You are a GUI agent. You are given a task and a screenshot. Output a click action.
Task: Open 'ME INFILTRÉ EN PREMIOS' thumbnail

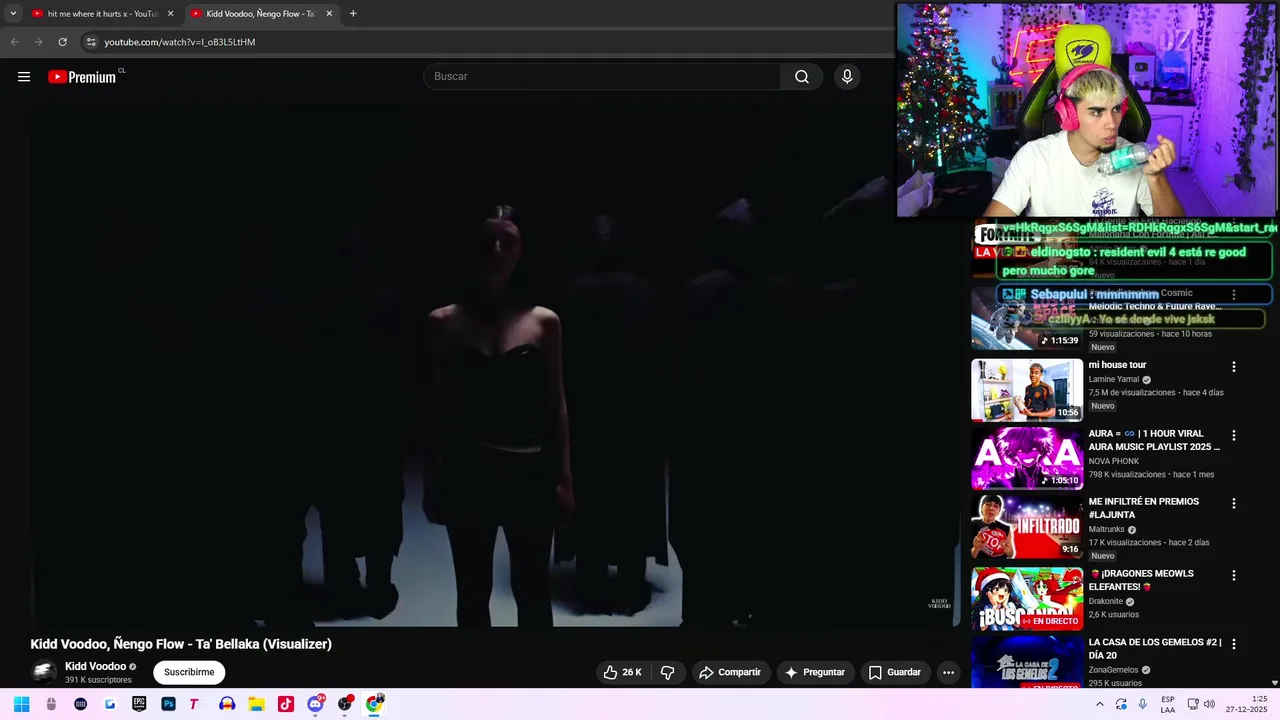click(x=1027, y=527)
